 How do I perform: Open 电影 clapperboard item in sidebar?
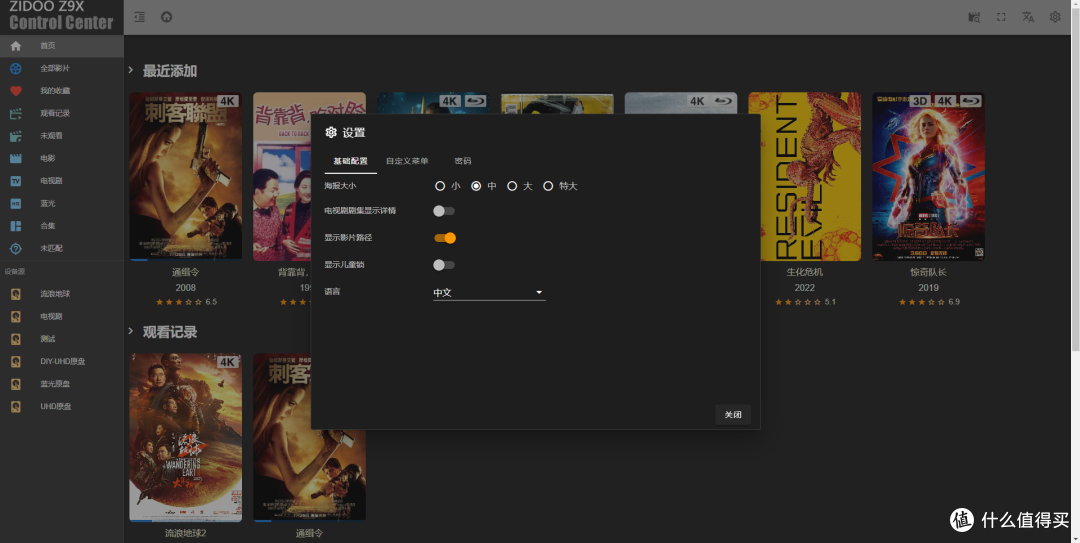[x=62, y=158]
